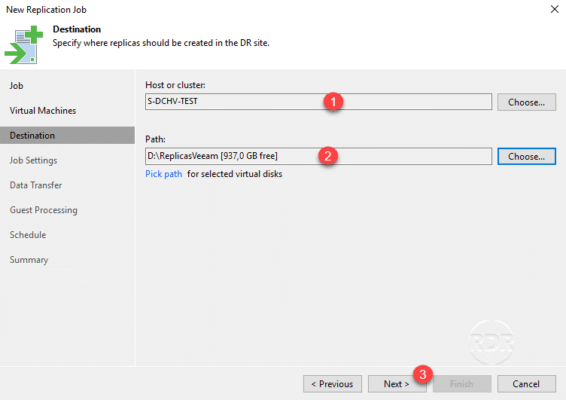Open the Pick path link
566x400 pixels.
click(x=164, y=174)
